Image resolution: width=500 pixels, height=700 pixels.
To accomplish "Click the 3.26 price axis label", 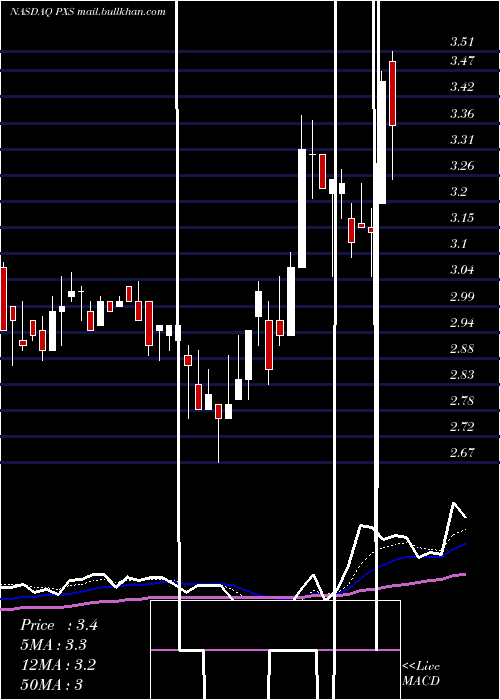I will click(x=462, y=166).
